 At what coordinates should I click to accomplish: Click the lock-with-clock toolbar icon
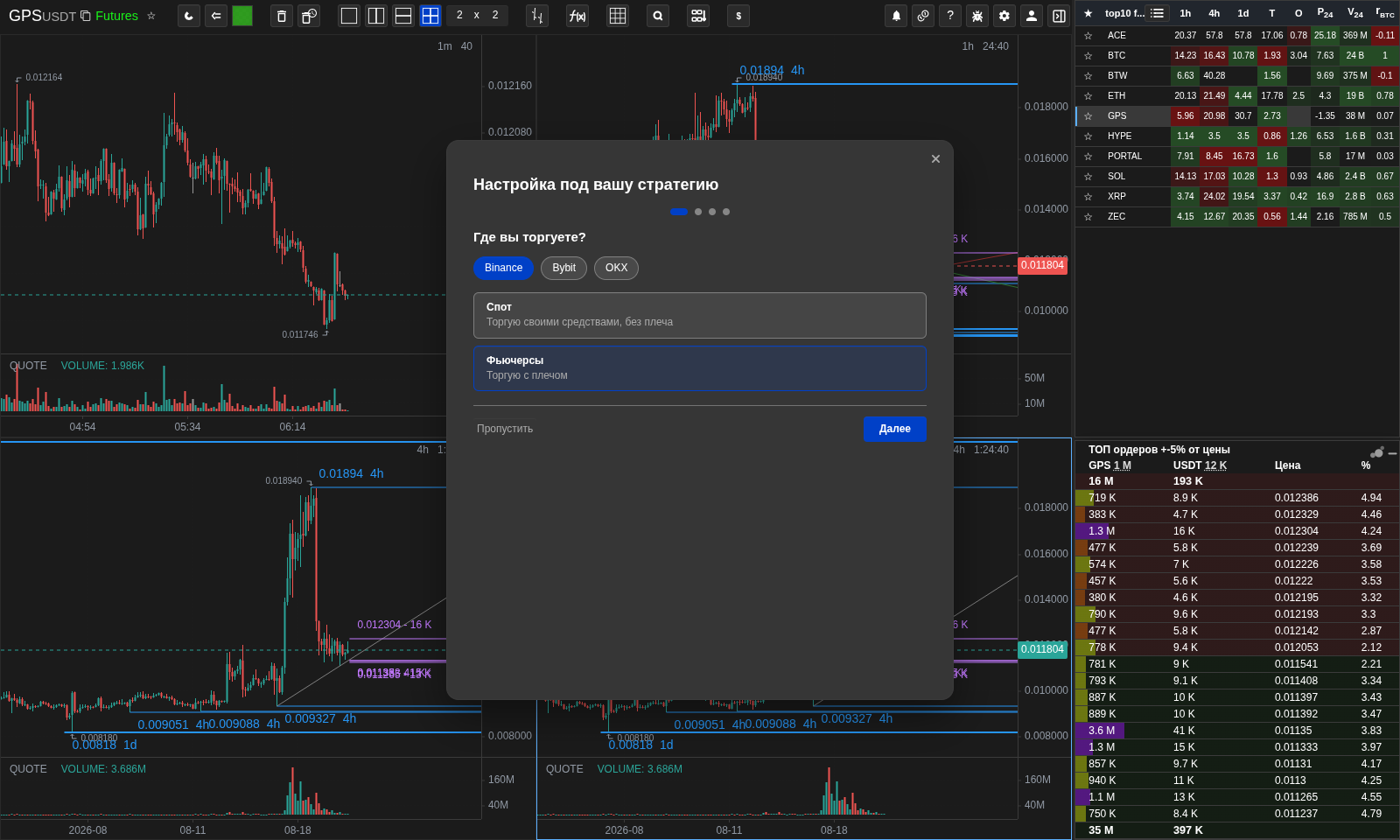tap(309, 16)
